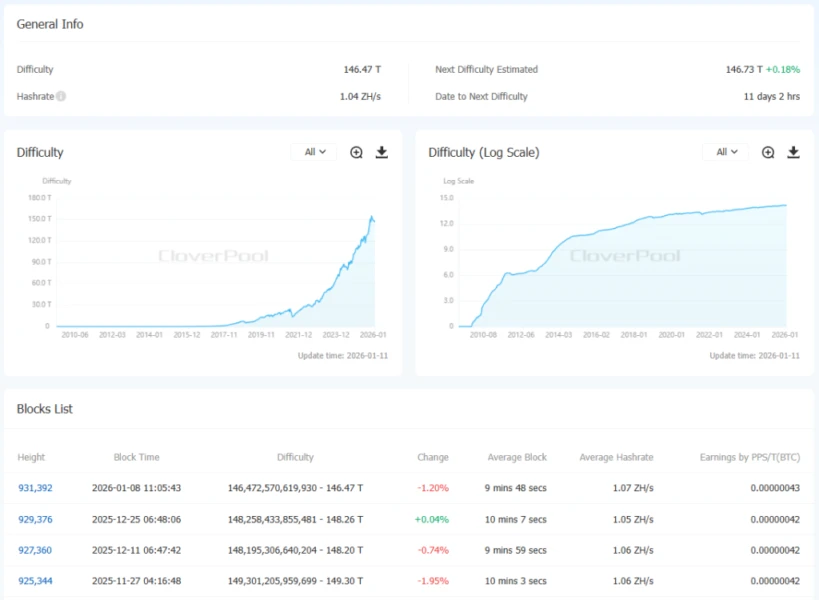This screenshot has height=600, width=819.
Task: Click the Next Difficulty Estimated value 146.73 T
Action: (x=744, y=70)
